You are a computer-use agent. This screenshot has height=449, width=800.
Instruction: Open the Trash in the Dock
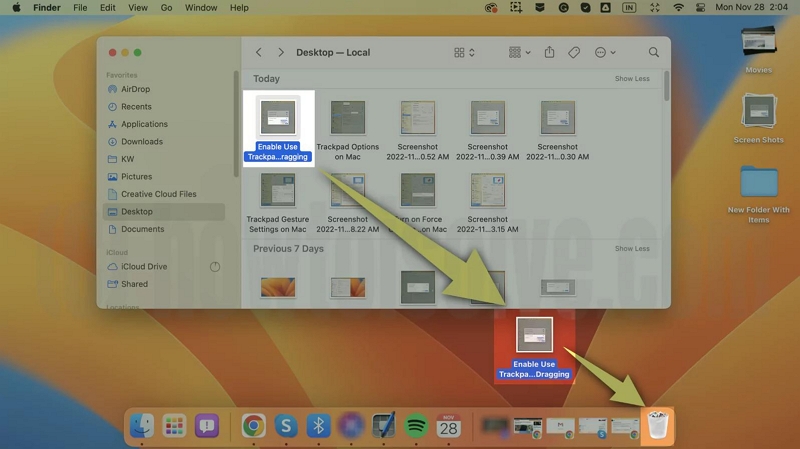[658, 426]
